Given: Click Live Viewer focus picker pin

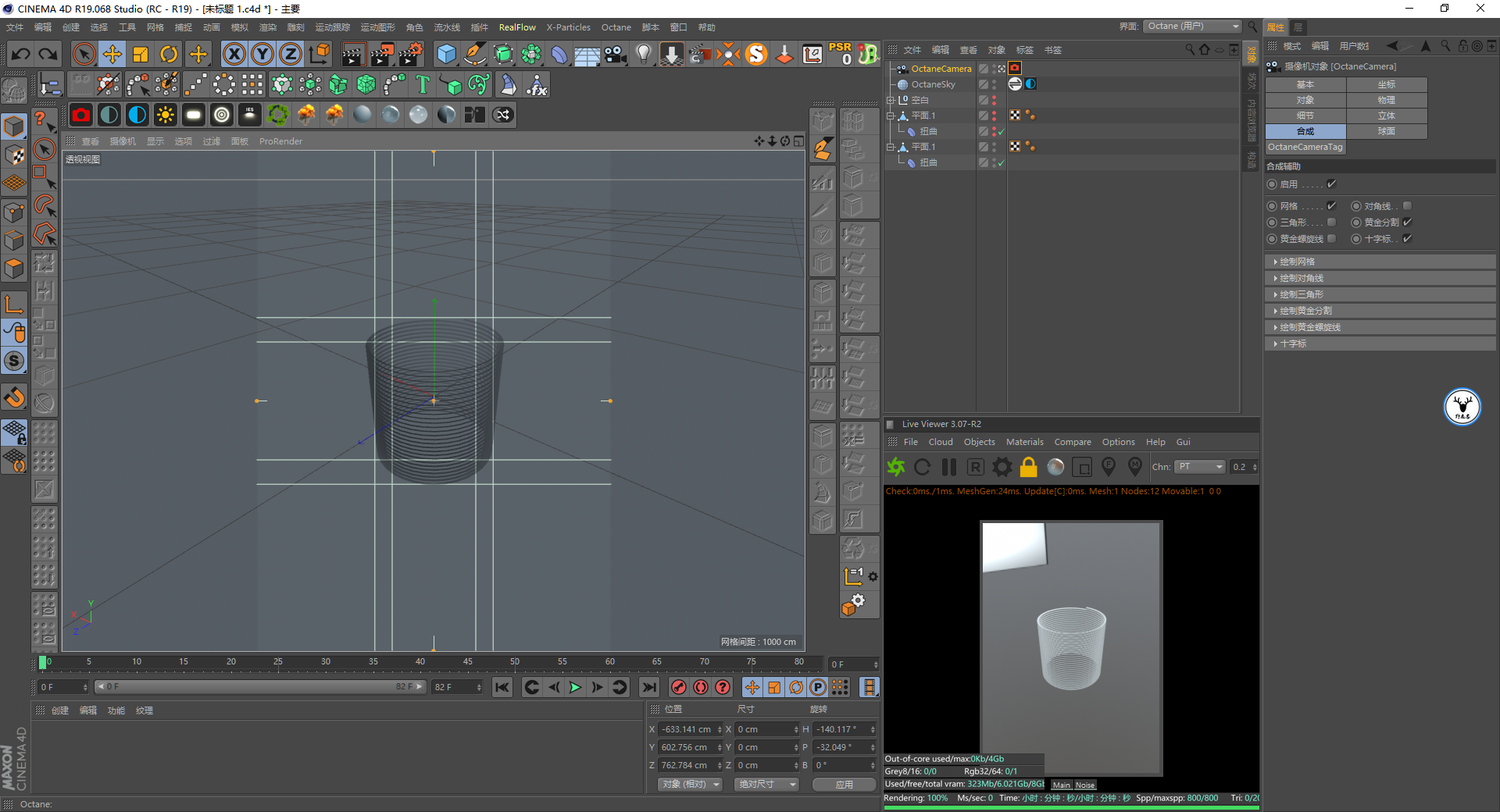Looking at the screenshot, I should click(1109, 467).
